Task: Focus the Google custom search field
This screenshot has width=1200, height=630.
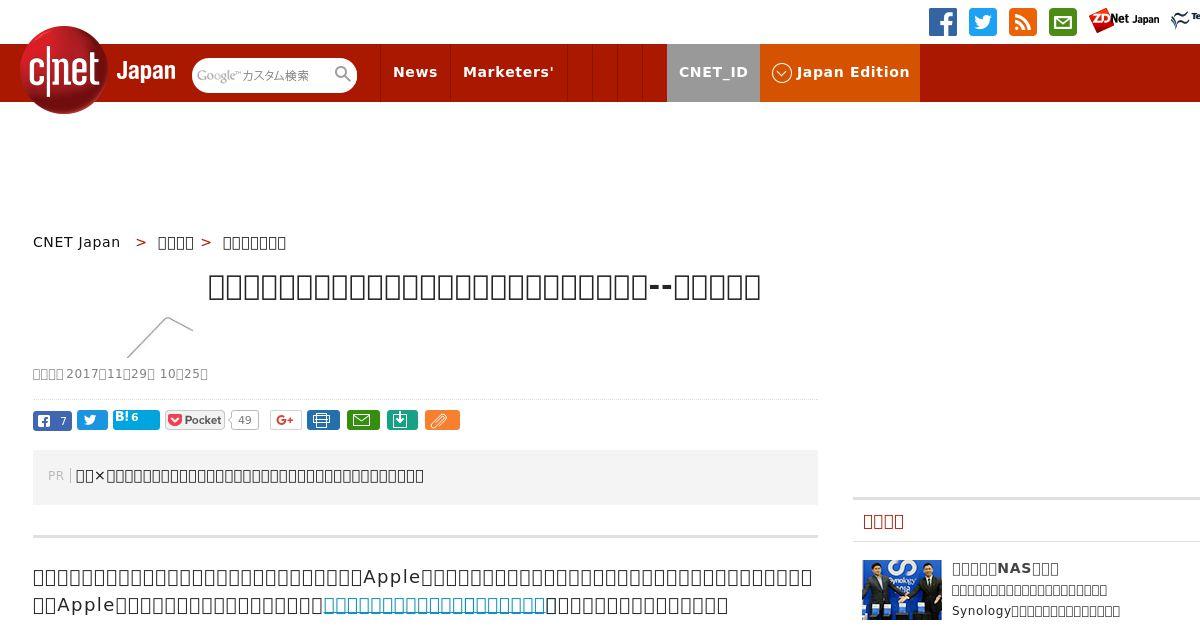Action: [x=261, y=75]
